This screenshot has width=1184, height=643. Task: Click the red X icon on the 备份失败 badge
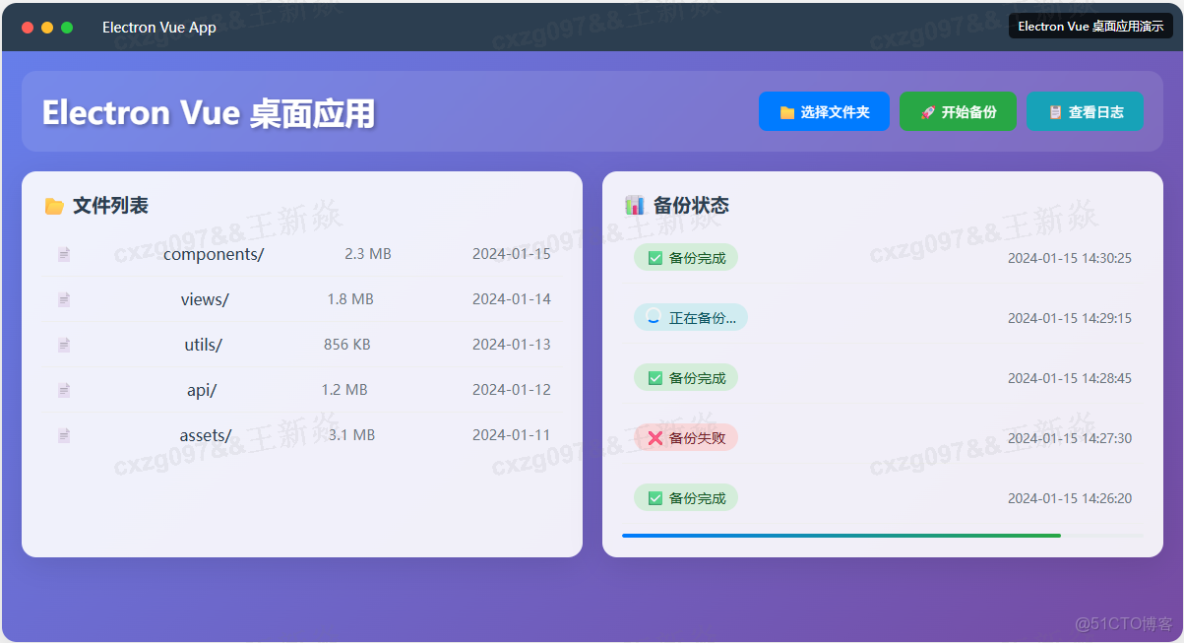[x=654, y=437]
